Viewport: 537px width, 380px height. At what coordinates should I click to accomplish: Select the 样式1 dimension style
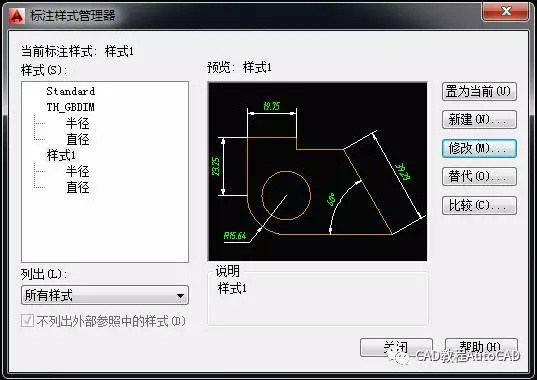(x=61, y=155)
